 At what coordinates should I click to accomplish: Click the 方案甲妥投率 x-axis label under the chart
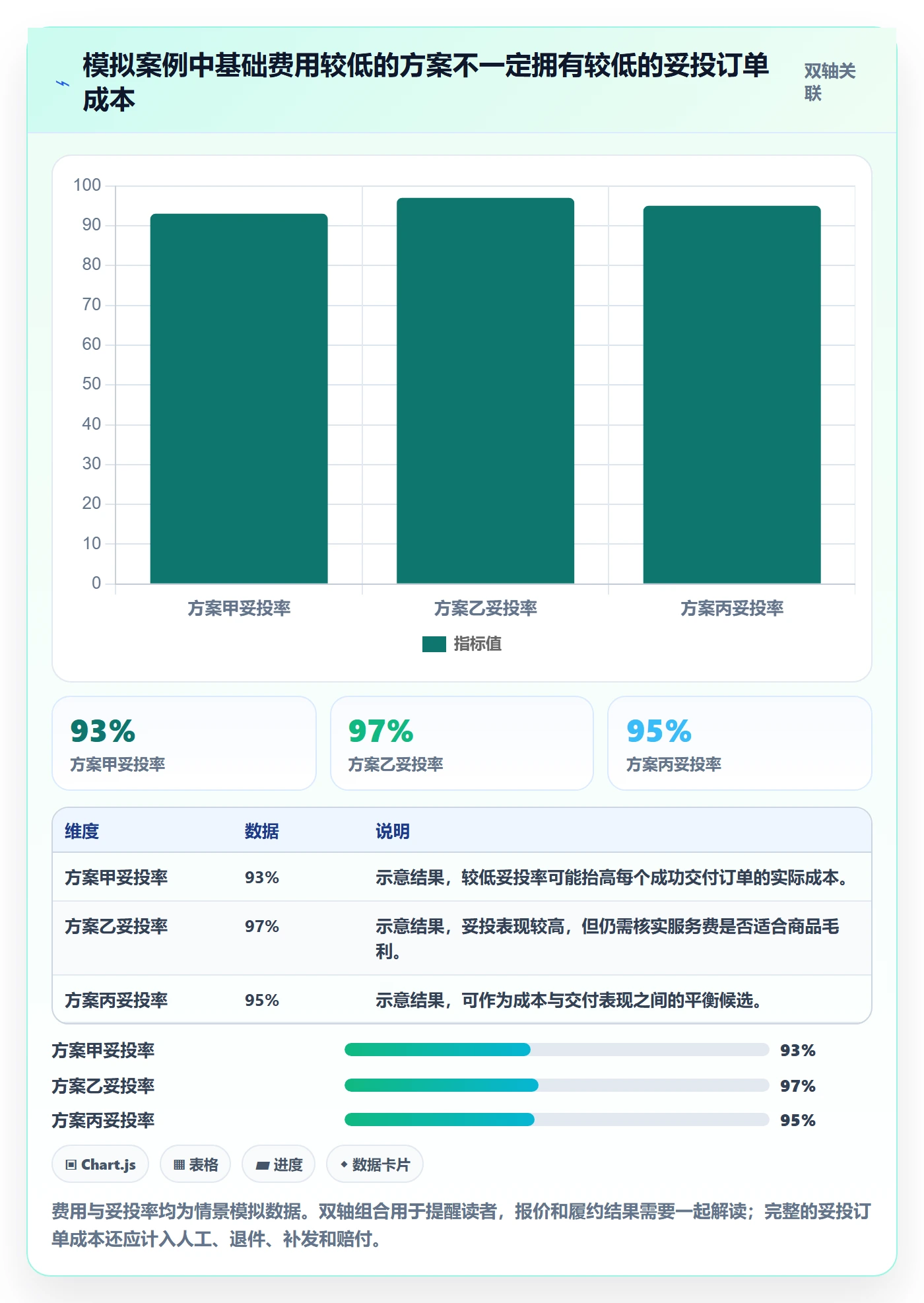click(x=239, y=609)
